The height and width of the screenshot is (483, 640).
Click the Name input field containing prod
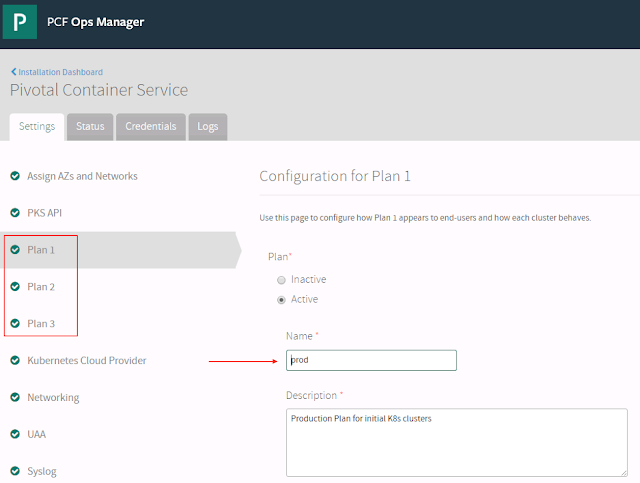(x=371, y=360)
